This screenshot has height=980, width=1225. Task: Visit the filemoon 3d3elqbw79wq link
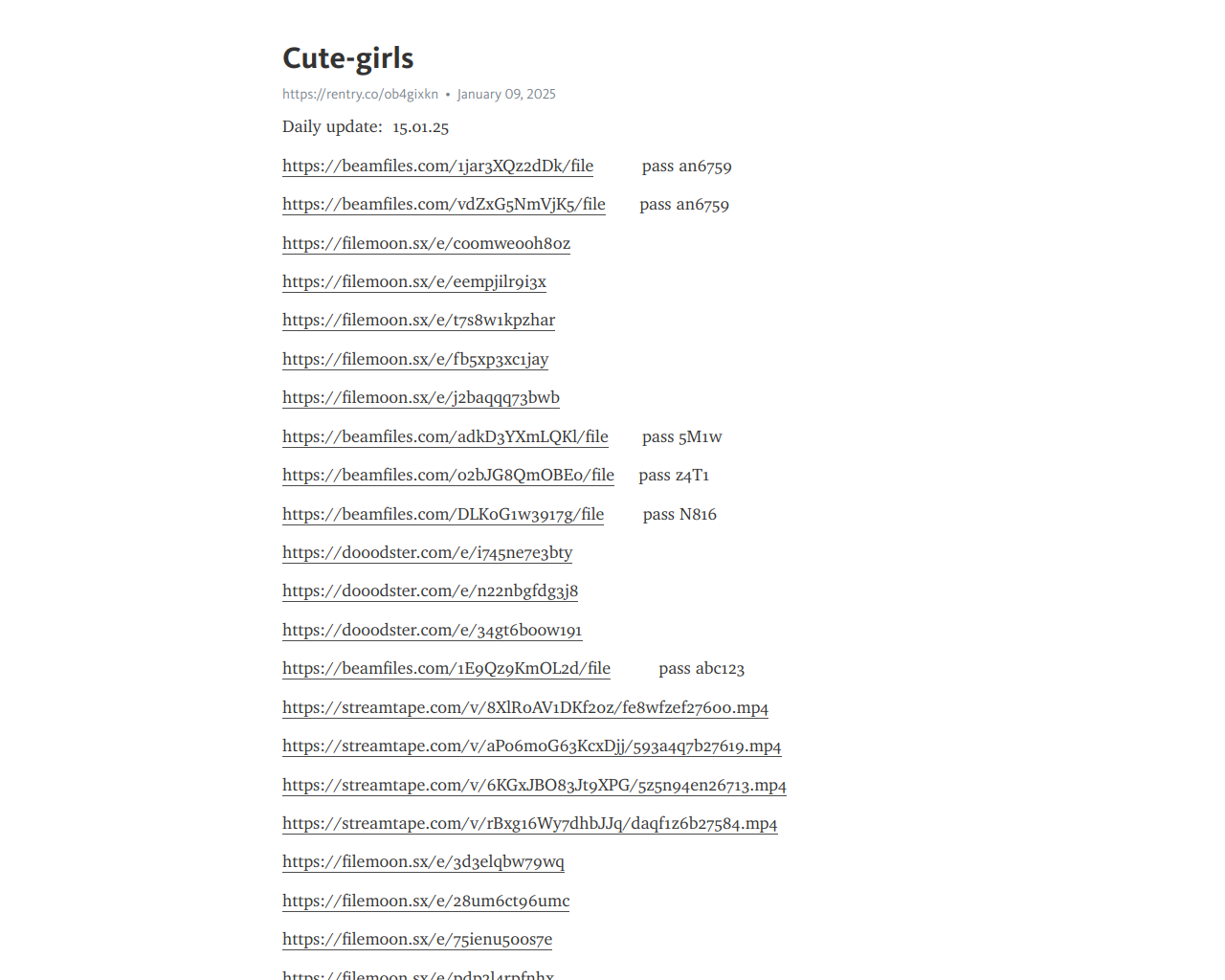tap(423, 862)
